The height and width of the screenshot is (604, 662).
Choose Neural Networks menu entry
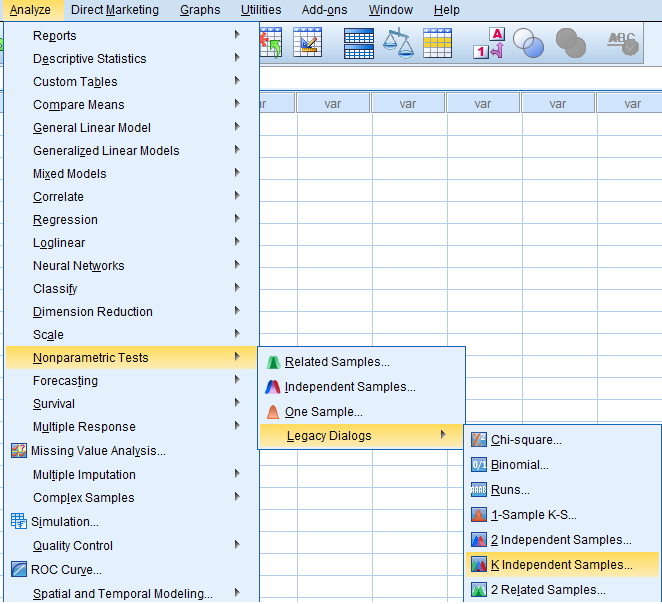pyautogui.click(x=132, y=265)
